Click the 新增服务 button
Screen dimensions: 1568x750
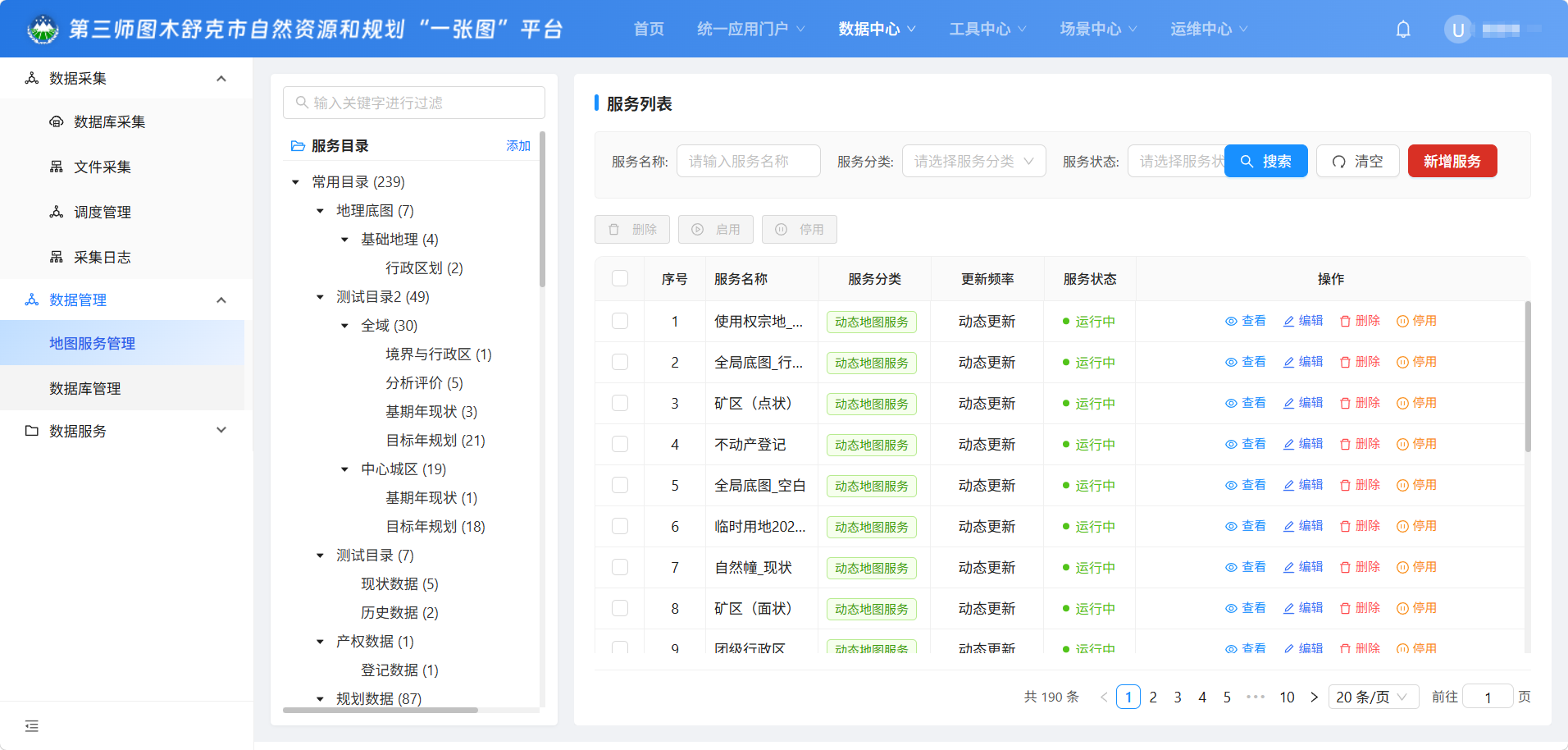pyautogui.click(x=1452, y=161)
